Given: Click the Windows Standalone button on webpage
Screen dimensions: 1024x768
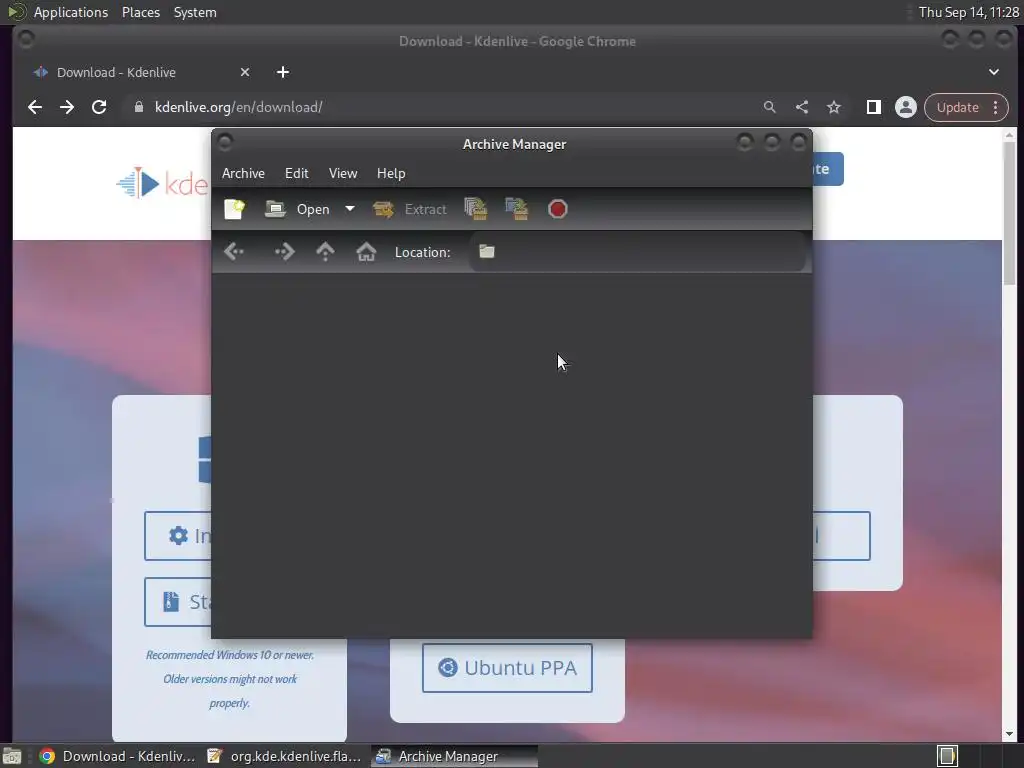Looking at the screenshot, I should [x=178, y=601].
